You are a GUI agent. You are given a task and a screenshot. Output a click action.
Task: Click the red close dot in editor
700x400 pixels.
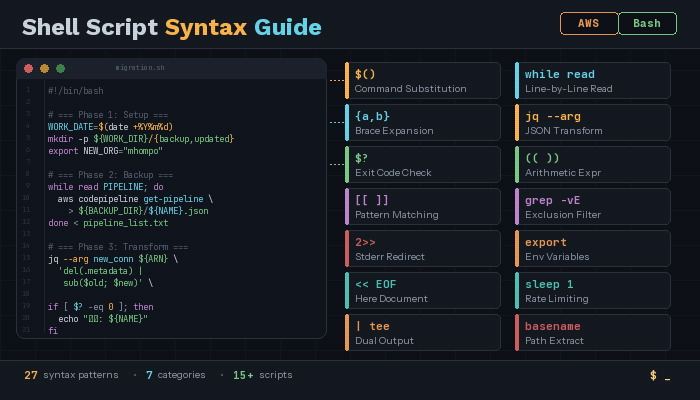(29, 69)
